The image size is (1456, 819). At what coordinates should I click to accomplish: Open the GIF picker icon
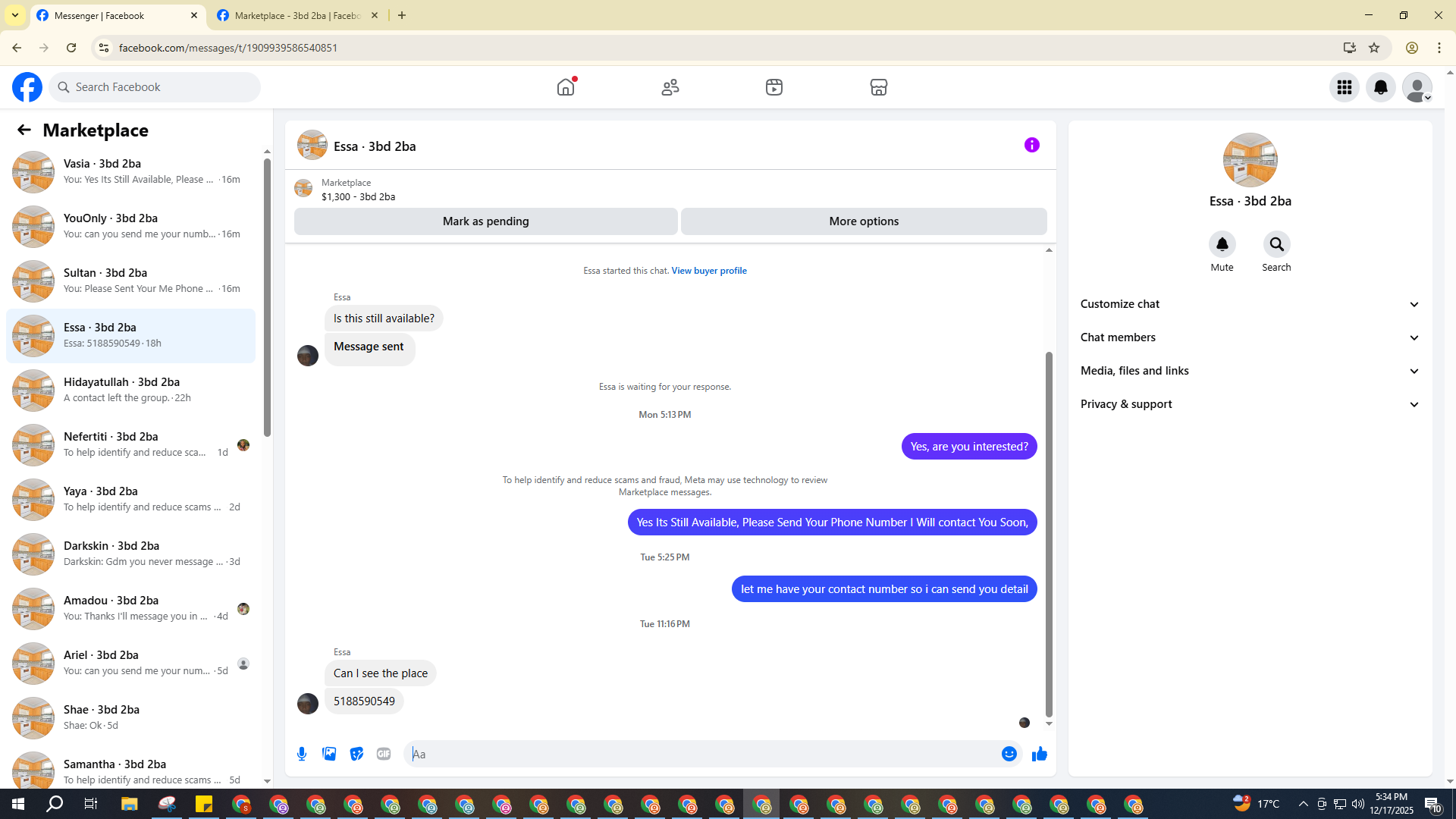coord(384,754)
